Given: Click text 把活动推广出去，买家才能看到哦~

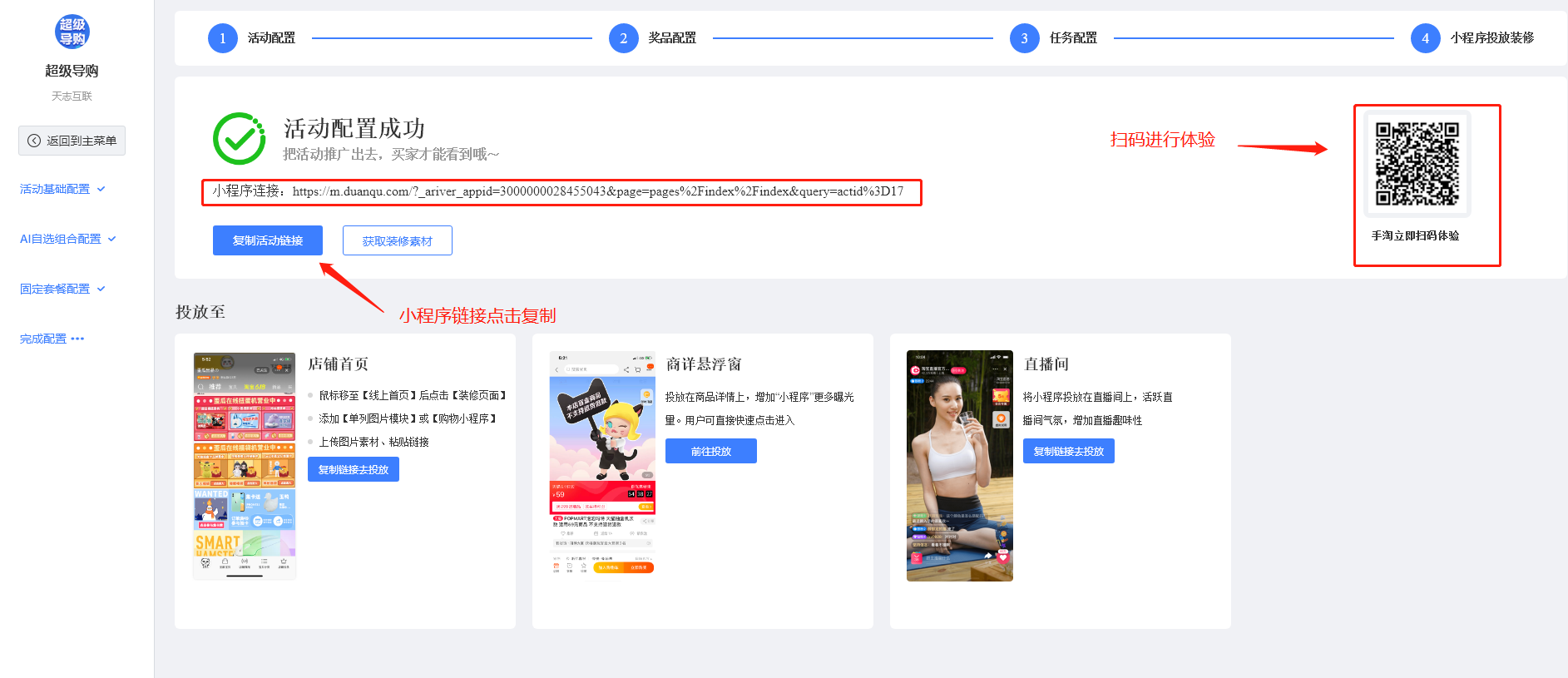Looking at the screenshot, I should pos(391,154).
